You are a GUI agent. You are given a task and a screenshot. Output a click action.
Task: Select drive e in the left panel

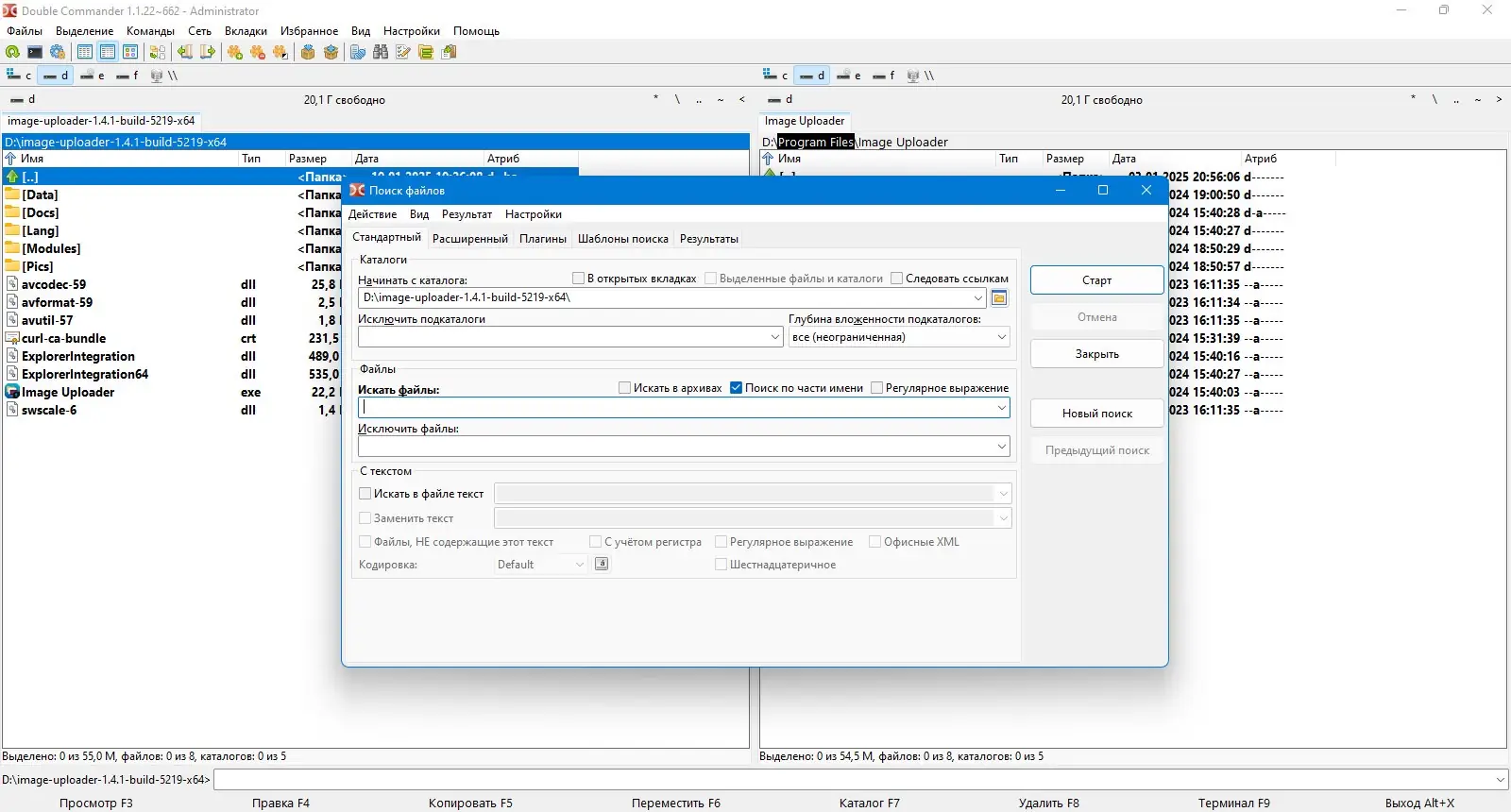pos(93,76)
